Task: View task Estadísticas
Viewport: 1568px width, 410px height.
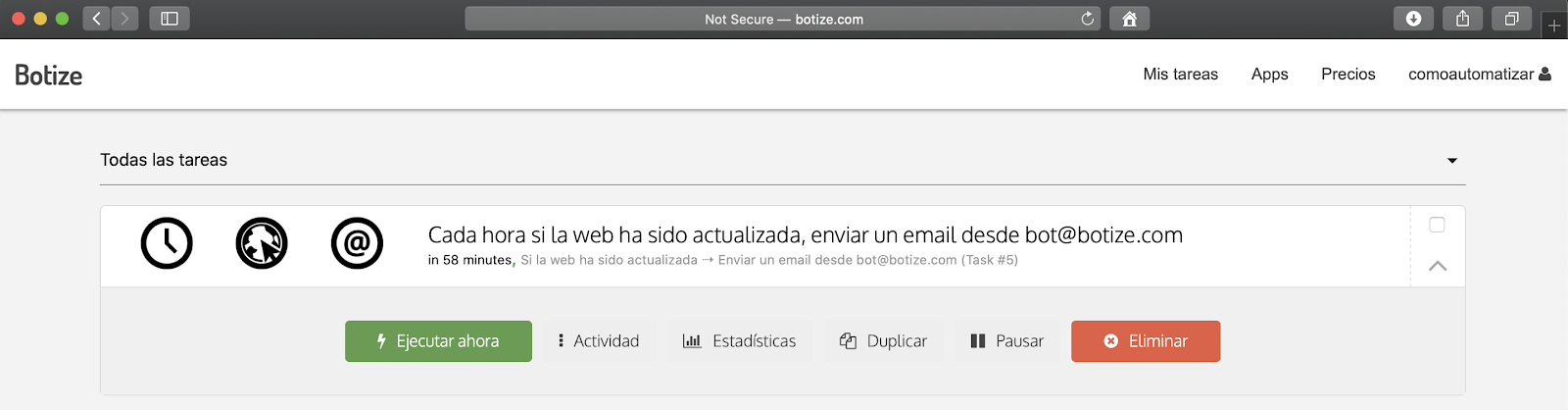Action: [x=740, y=341]
